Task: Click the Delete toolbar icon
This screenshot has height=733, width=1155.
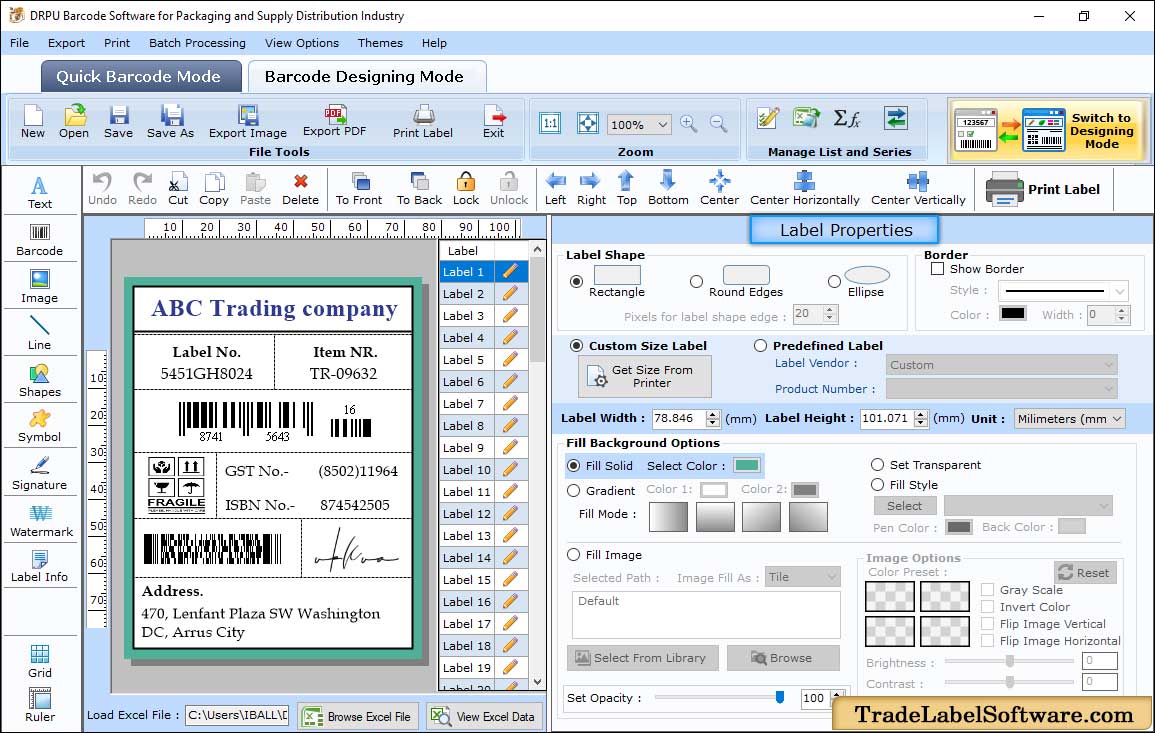Action: [x=301, y=189]
